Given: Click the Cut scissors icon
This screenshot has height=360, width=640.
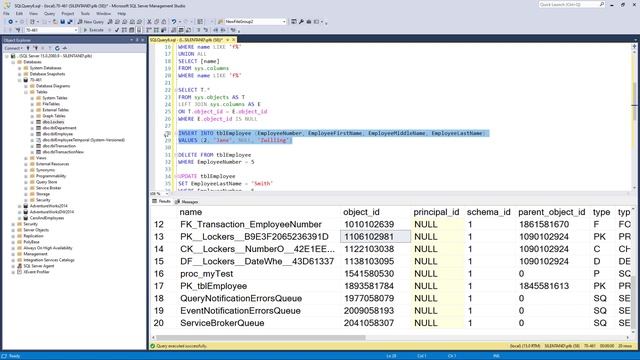Looking at the screenshot, I should click(x=149, y=22).
